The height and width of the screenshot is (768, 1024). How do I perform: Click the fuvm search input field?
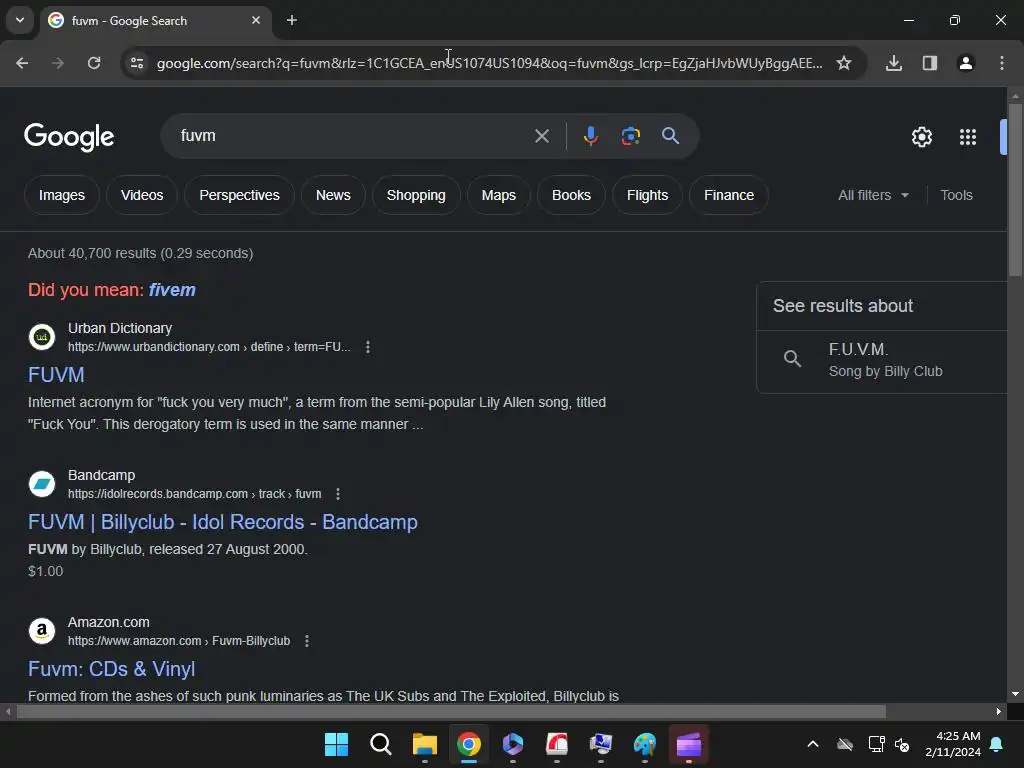pos(353,136)
